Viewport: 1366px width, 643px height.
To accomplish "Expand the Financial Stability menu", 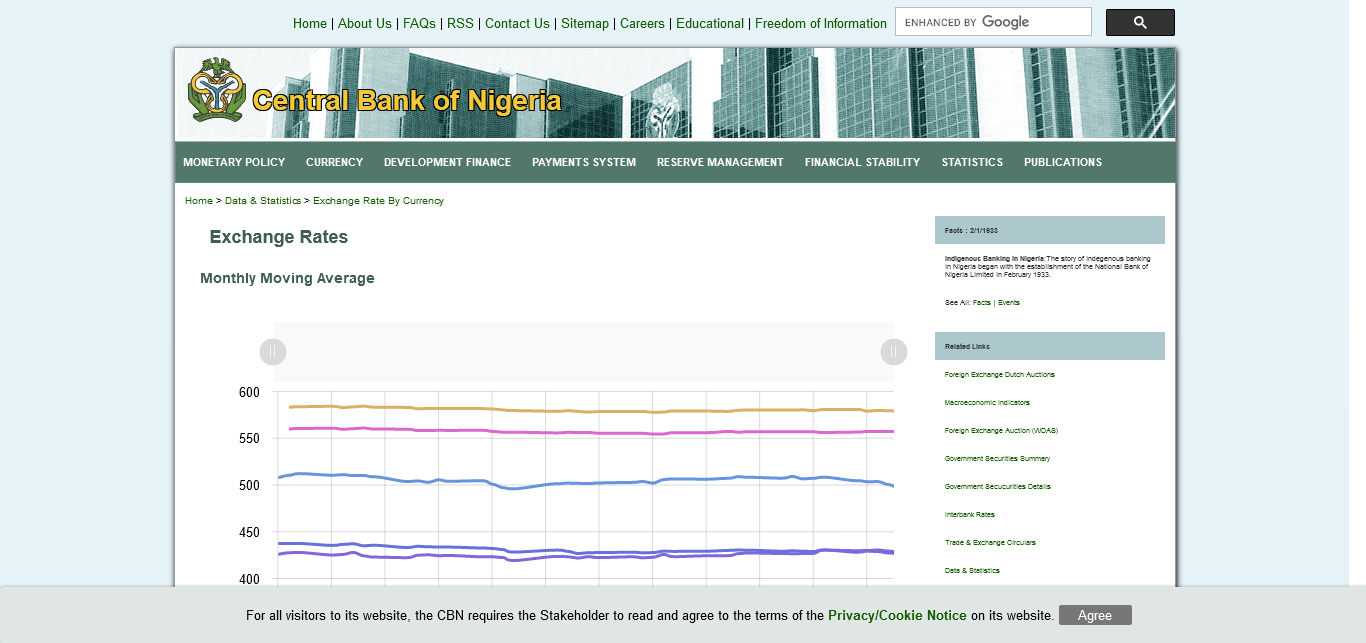I will pyautogui.click(x=862, y=162).
